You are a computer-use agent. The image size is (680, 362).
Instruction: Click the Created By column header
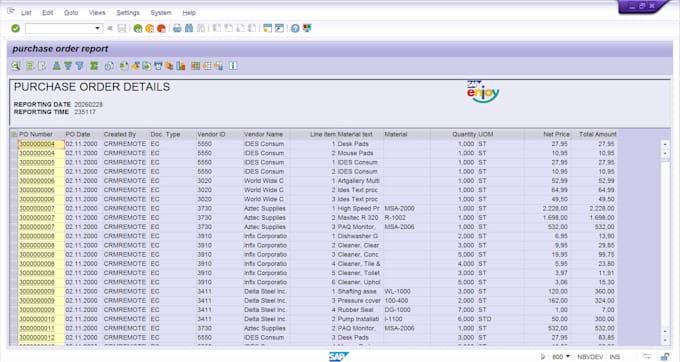coord(125,134)
